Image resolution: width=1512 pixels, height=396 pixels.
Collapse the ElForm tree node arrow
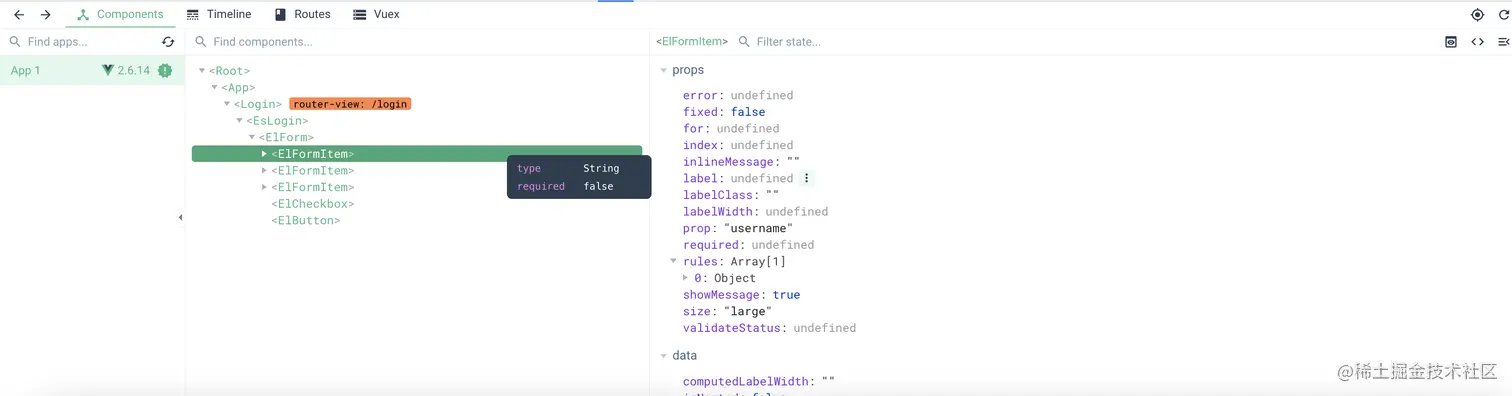pos(252,137)
